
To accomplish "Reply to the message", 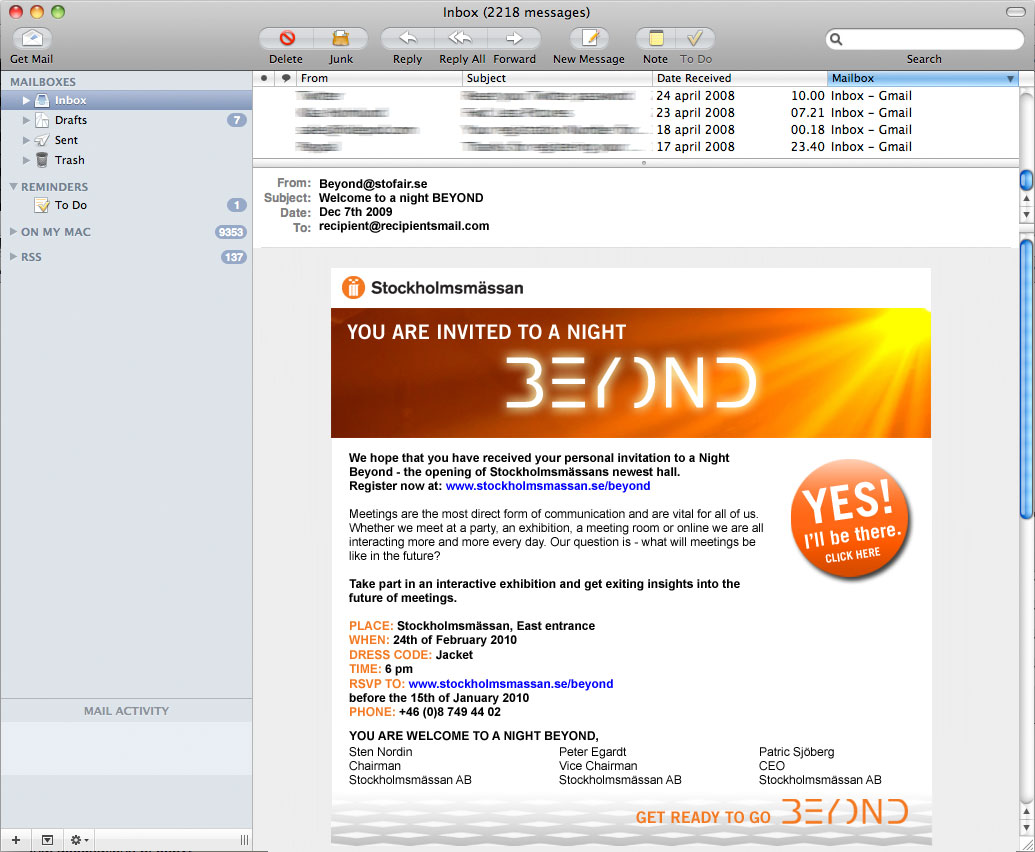I will [407, 38].
